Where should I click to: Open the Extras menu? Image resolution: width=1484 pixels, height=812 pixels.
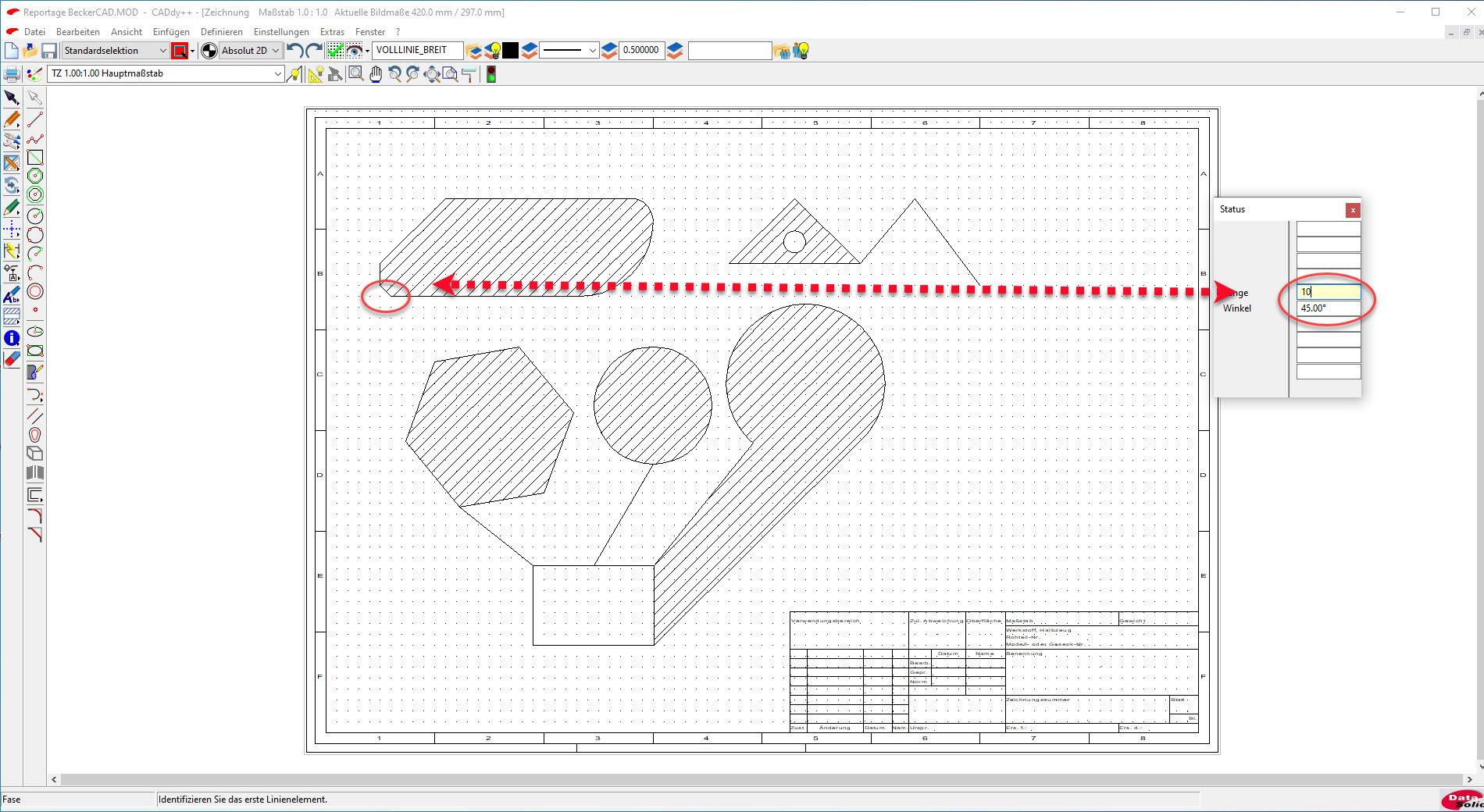pyautogui.click(x=332, y=32)
